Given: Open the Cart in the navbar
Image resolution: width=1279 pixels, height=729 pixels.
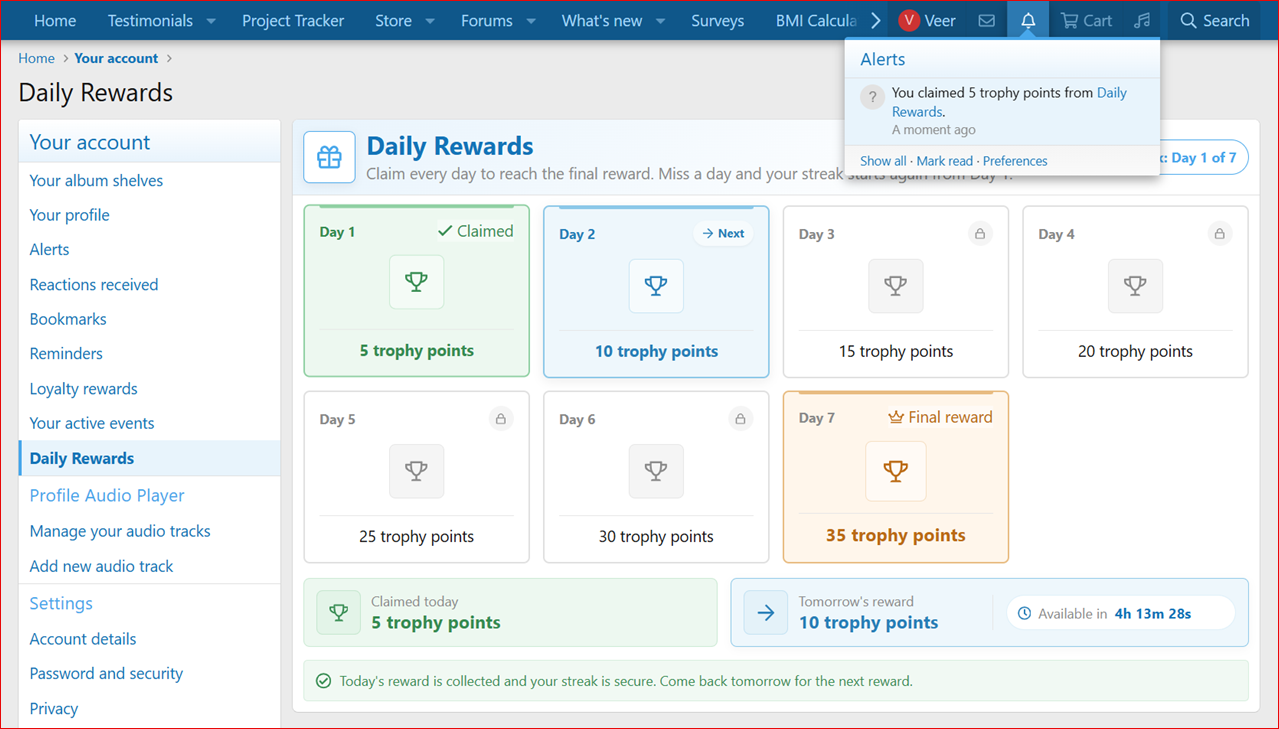Looking at the screenshot, I should coord(1086,20).
